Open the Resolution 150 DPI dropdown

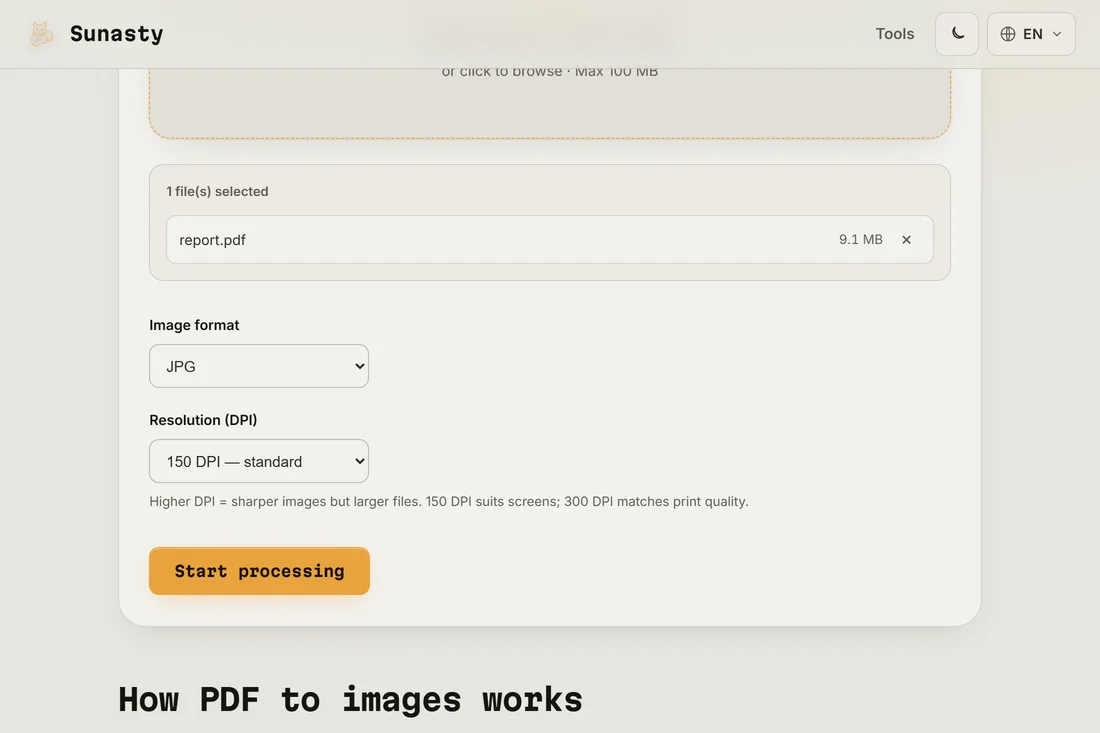pyautogui.click(x=259, y=461)
